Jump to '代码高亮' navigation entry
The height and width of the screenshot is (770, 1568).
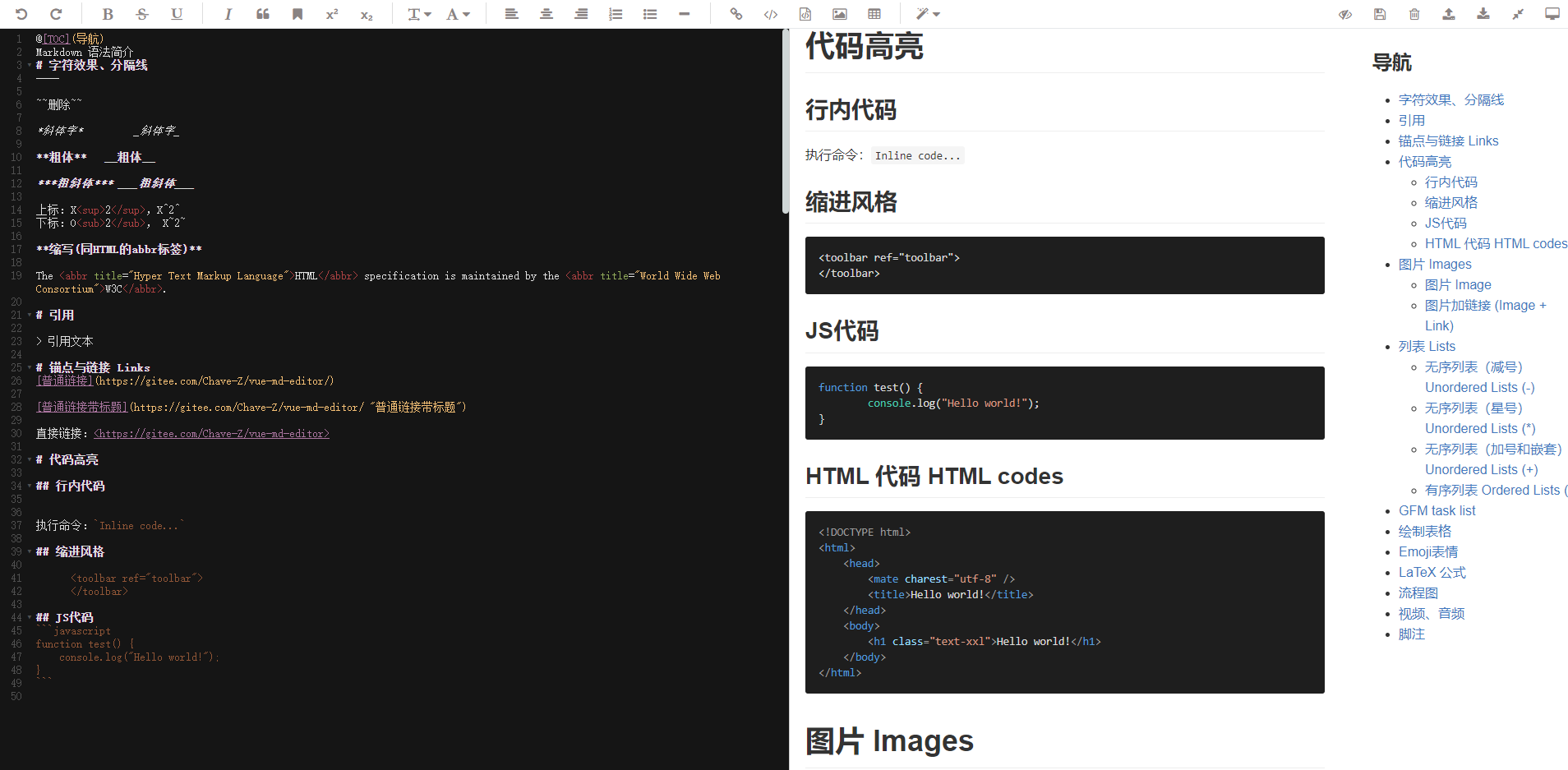click(x=1425, y=161)
